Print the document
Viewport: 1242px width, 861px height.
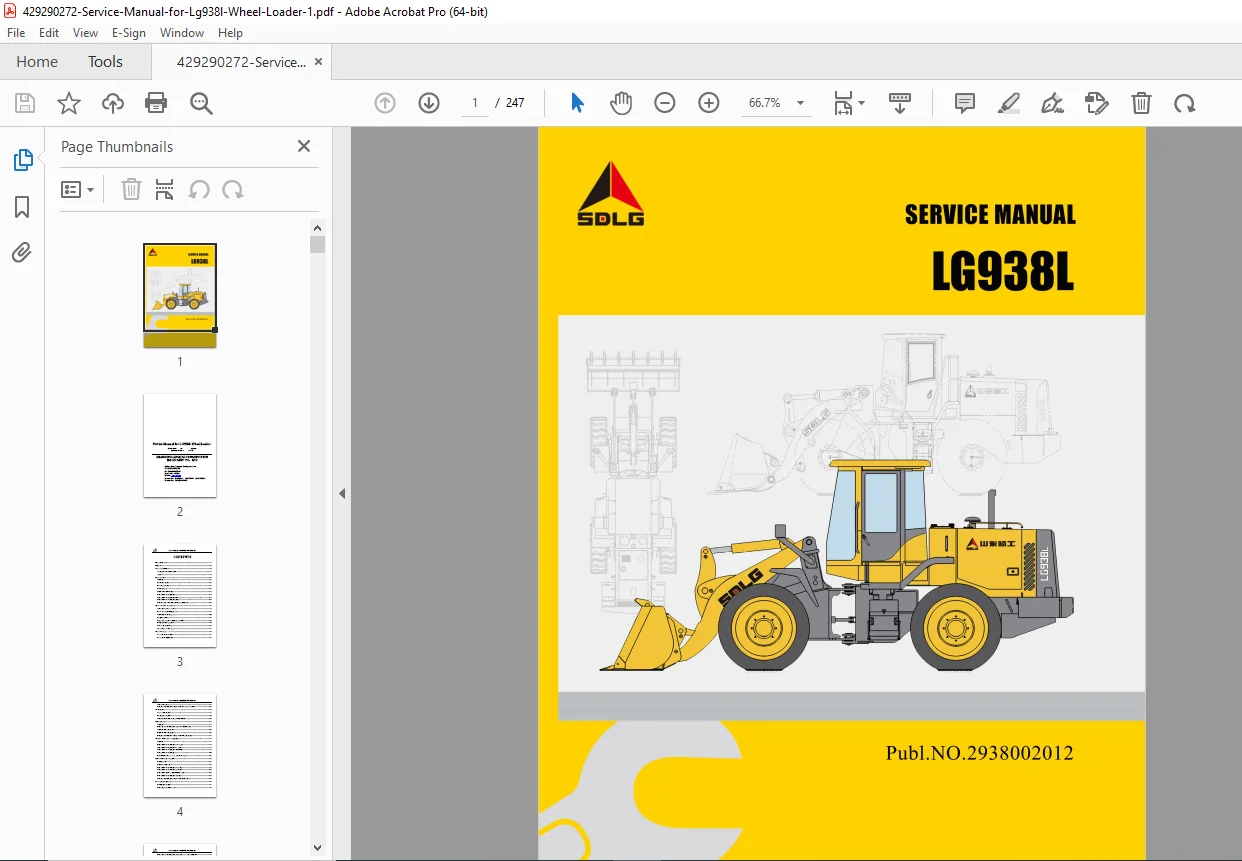[156, 103]
